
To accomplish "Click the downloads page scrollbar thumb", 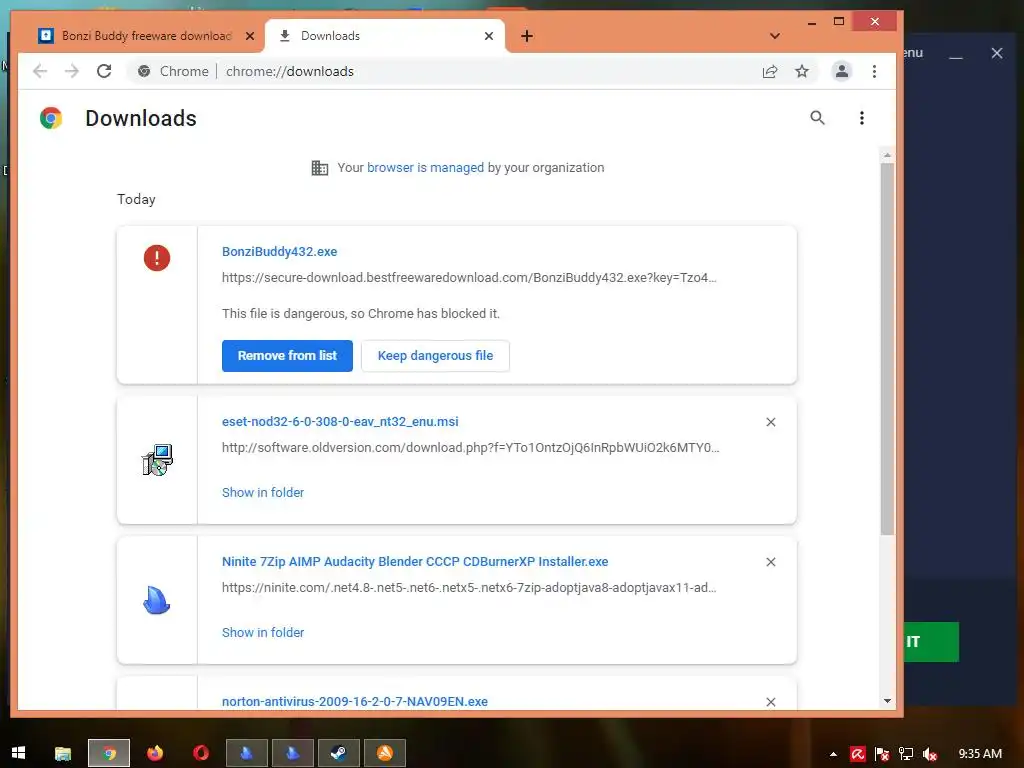I will pyautogui.click(x=887, y=349).
